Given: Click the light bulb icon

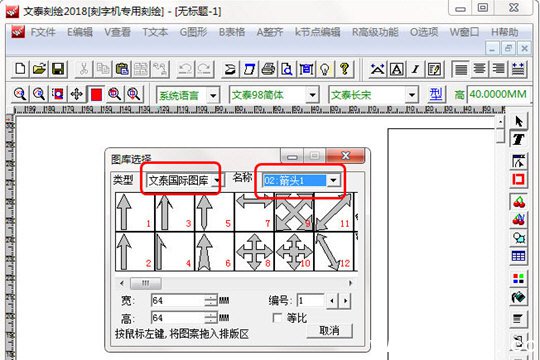Looking at the screenshot, I should (325, 69).
